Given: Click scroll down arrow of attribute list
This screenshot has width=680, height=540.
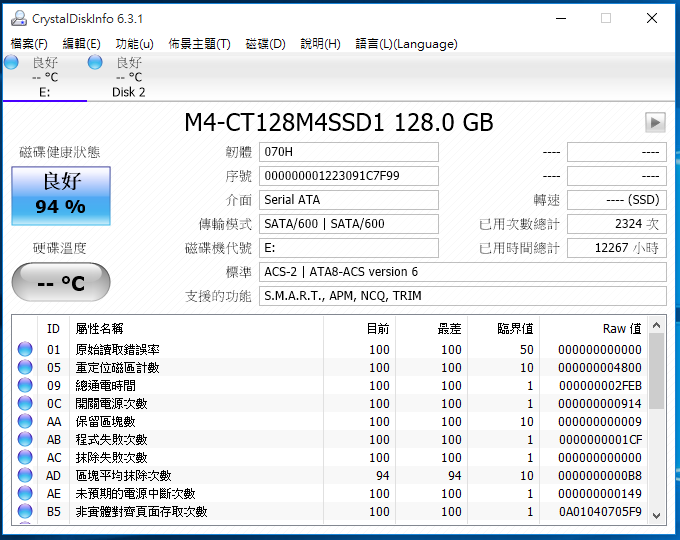Looking at the screenshot, I should 657,515.
